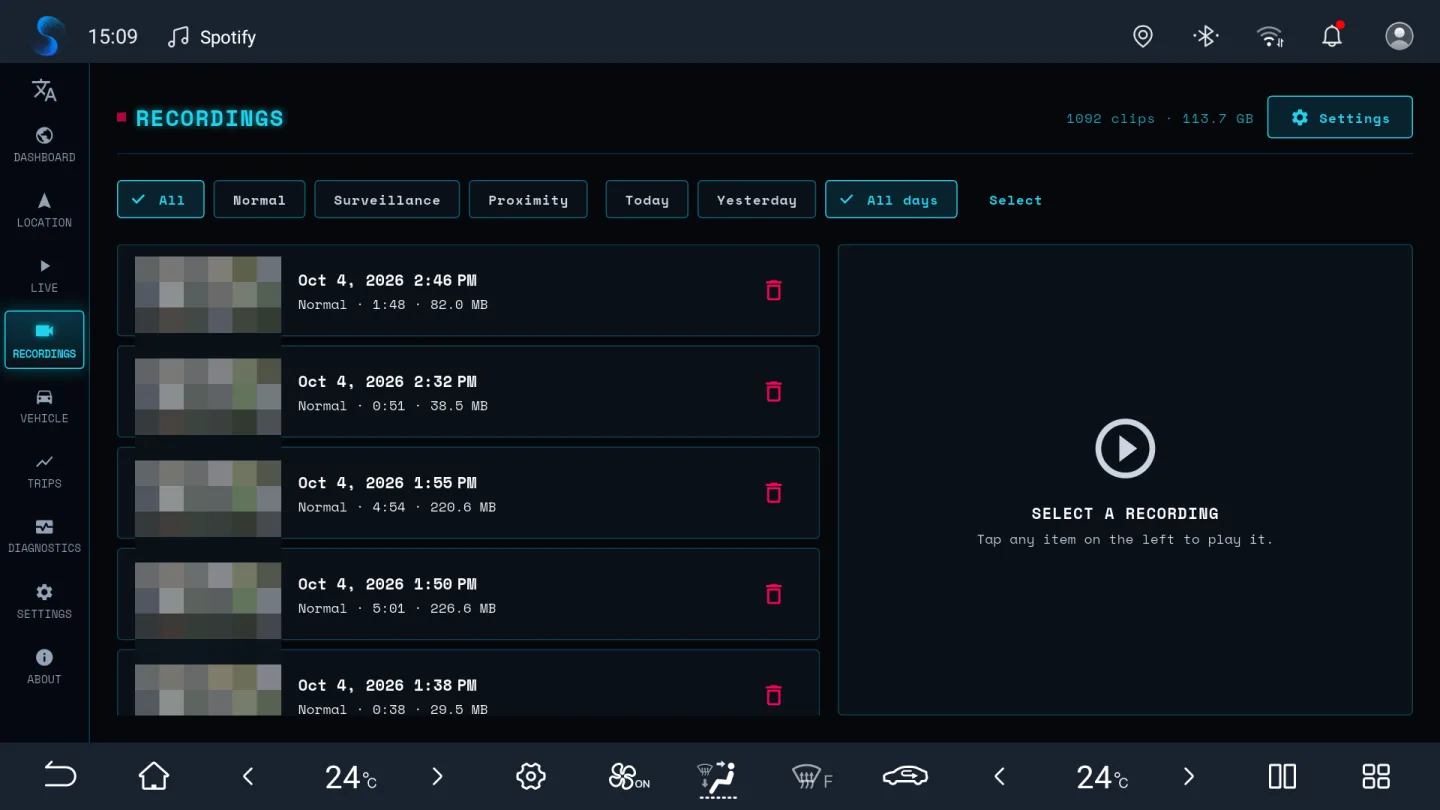Open the Spotify media widget

pyautogui.click(x=212, y=37)
